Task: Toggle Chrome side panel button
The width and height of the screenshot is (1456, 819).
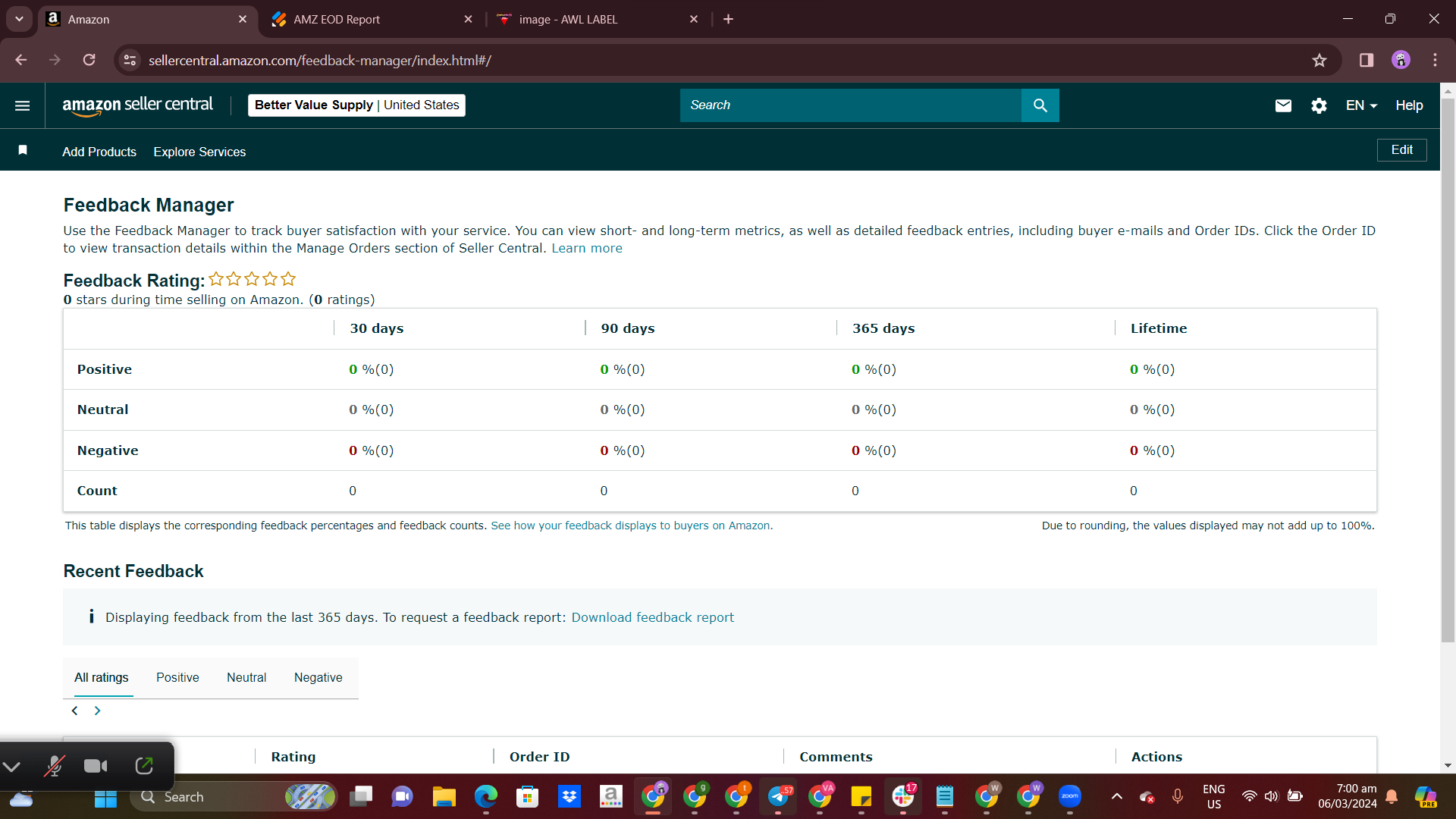Action: click(1367, 60)
